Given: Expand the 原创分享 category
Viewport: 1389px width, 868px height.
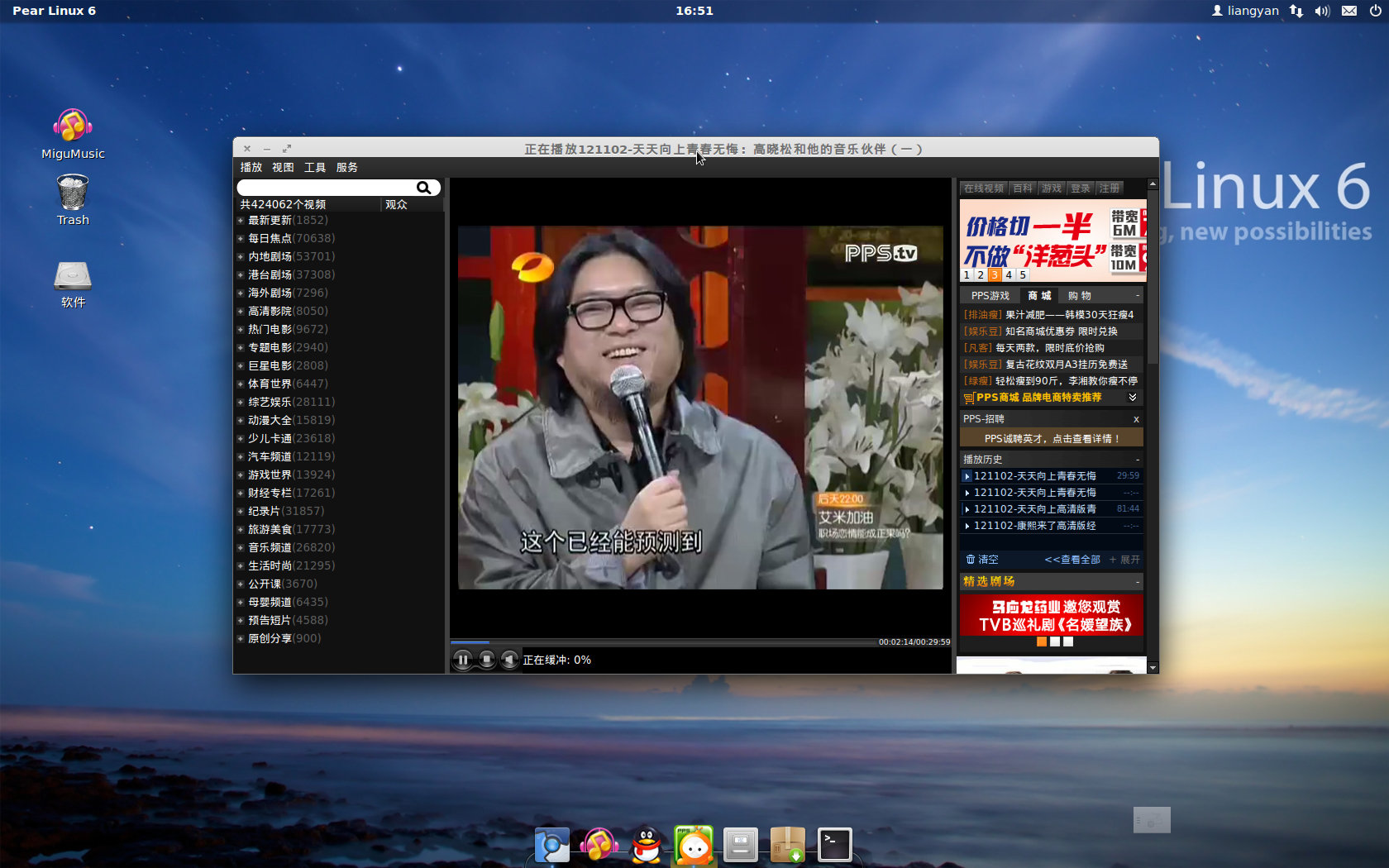Looking at the screenshot, I should pyautogui.click(x=241, y=638).
